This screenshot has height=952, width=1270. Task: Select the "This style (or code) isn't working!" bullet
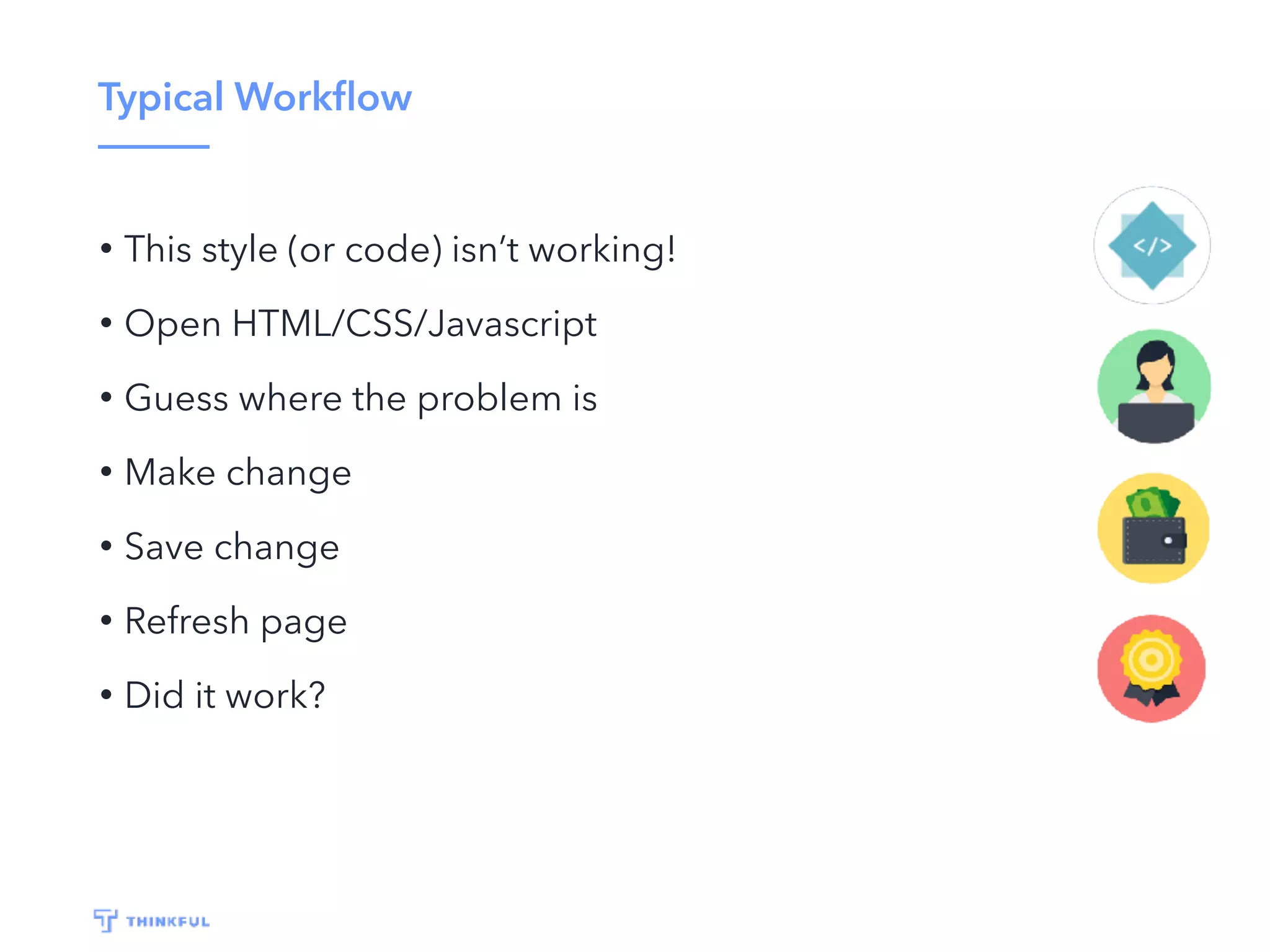tap(388, 250)
